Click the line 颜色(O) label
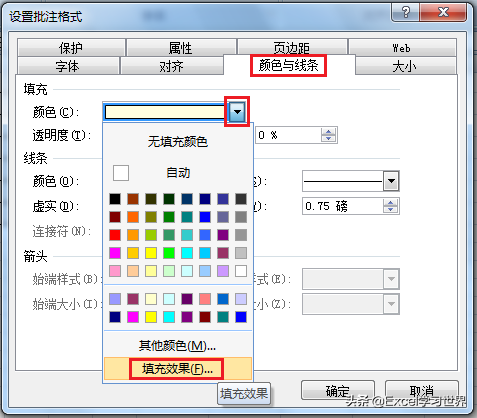Image resolution: width=477 pixels, height=418 pixels. point(56,181)
